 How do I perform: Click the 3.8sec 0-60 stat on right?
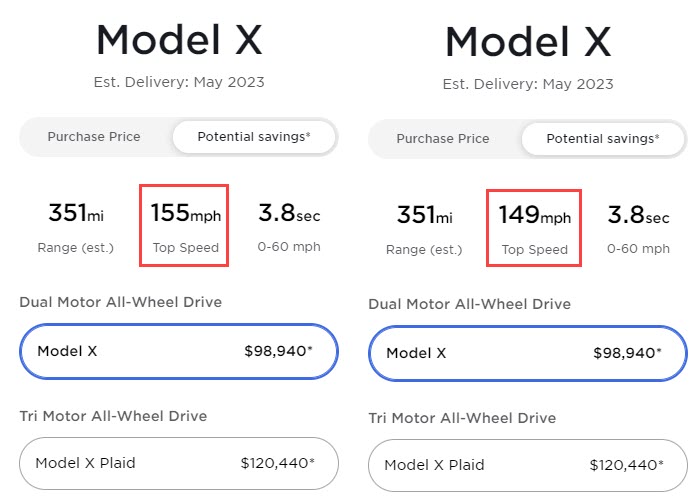click(x=639, y=227)
